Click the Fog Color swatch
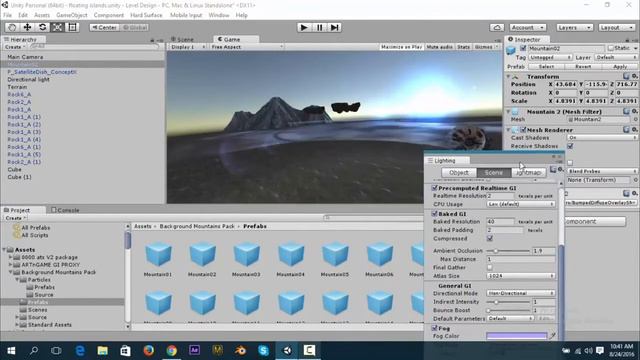 (516, 336)
